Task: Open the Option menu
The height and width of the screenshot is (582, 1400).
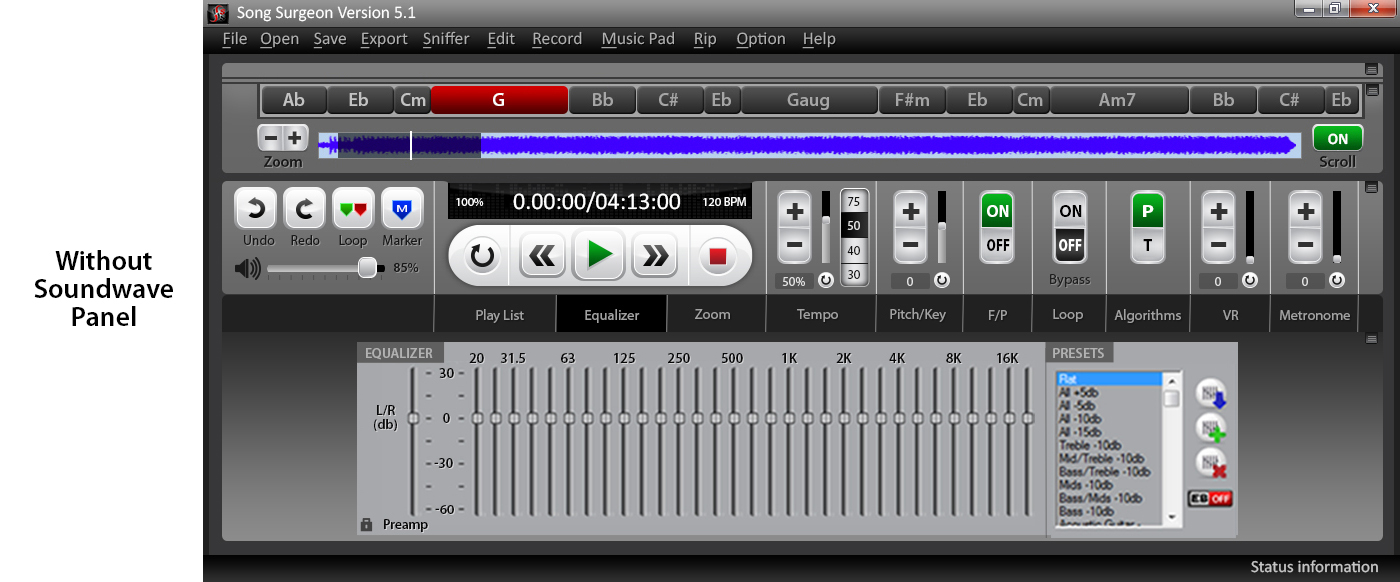Action: pyautogui.click(x=761, y=39)
